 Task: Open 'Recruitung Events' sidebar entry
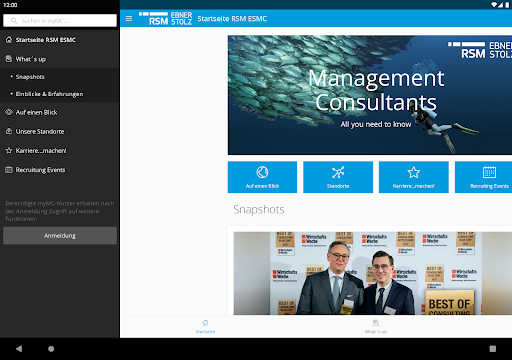coord(60,170)
